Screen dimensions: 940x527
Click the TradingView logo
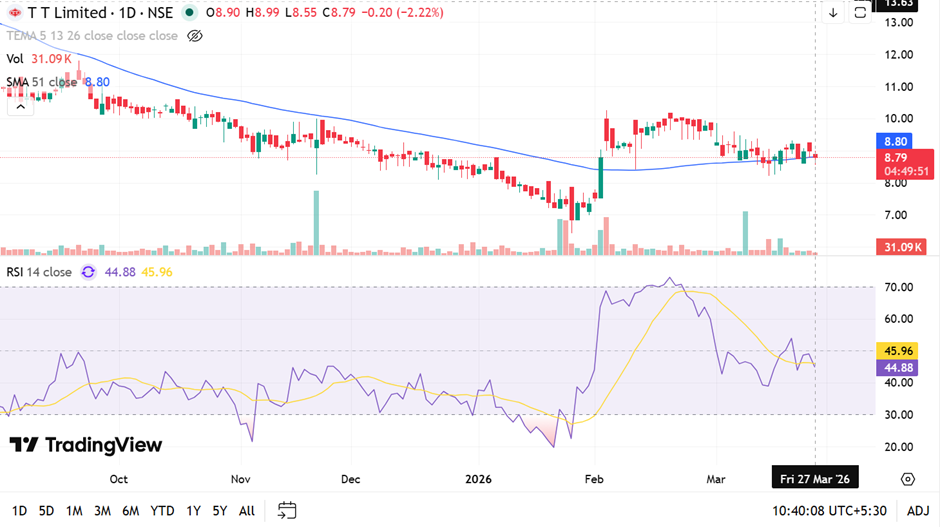click(x=86, y=445)
